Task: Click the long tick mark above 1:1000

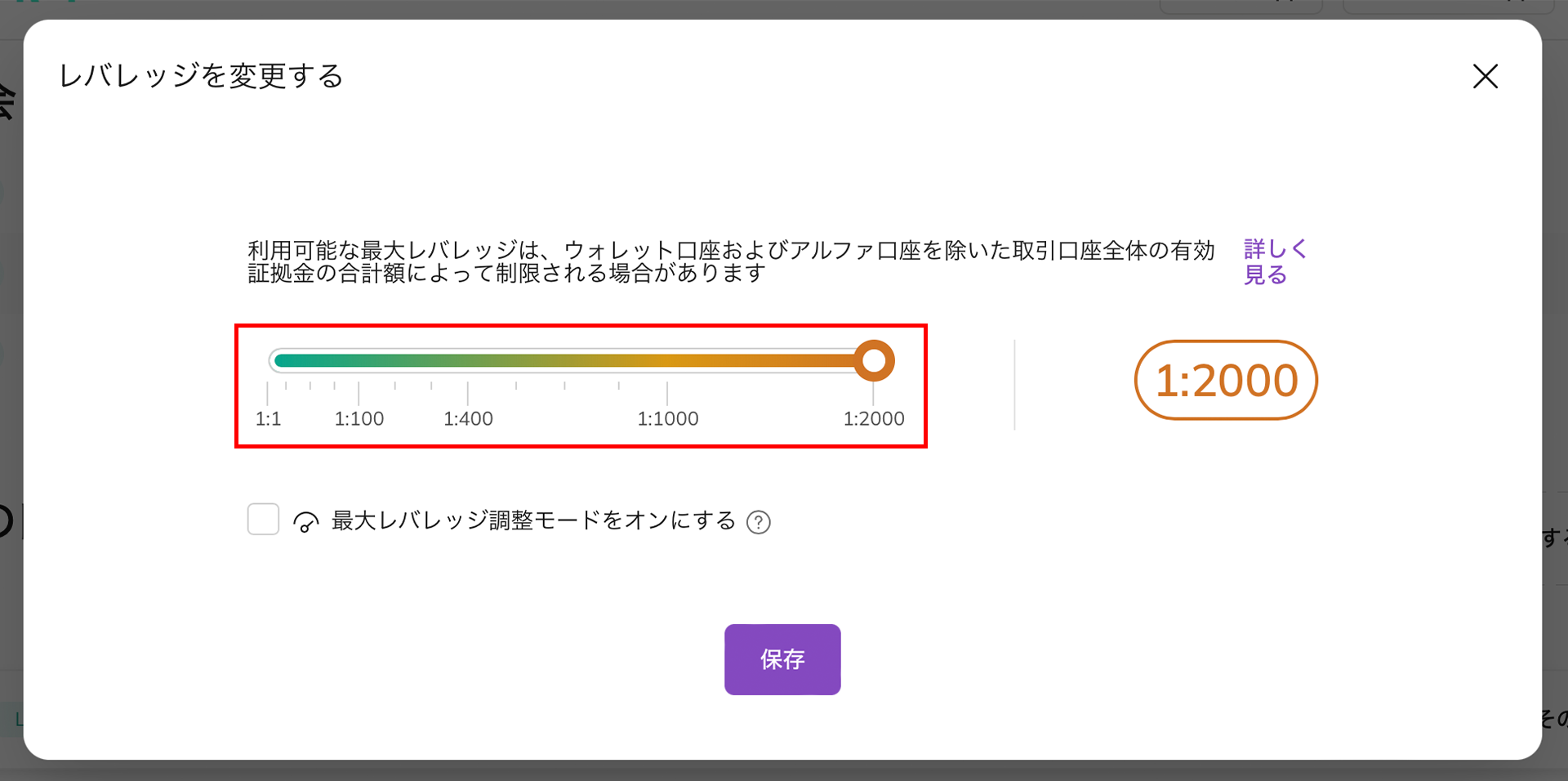Action: coord(667,393)
